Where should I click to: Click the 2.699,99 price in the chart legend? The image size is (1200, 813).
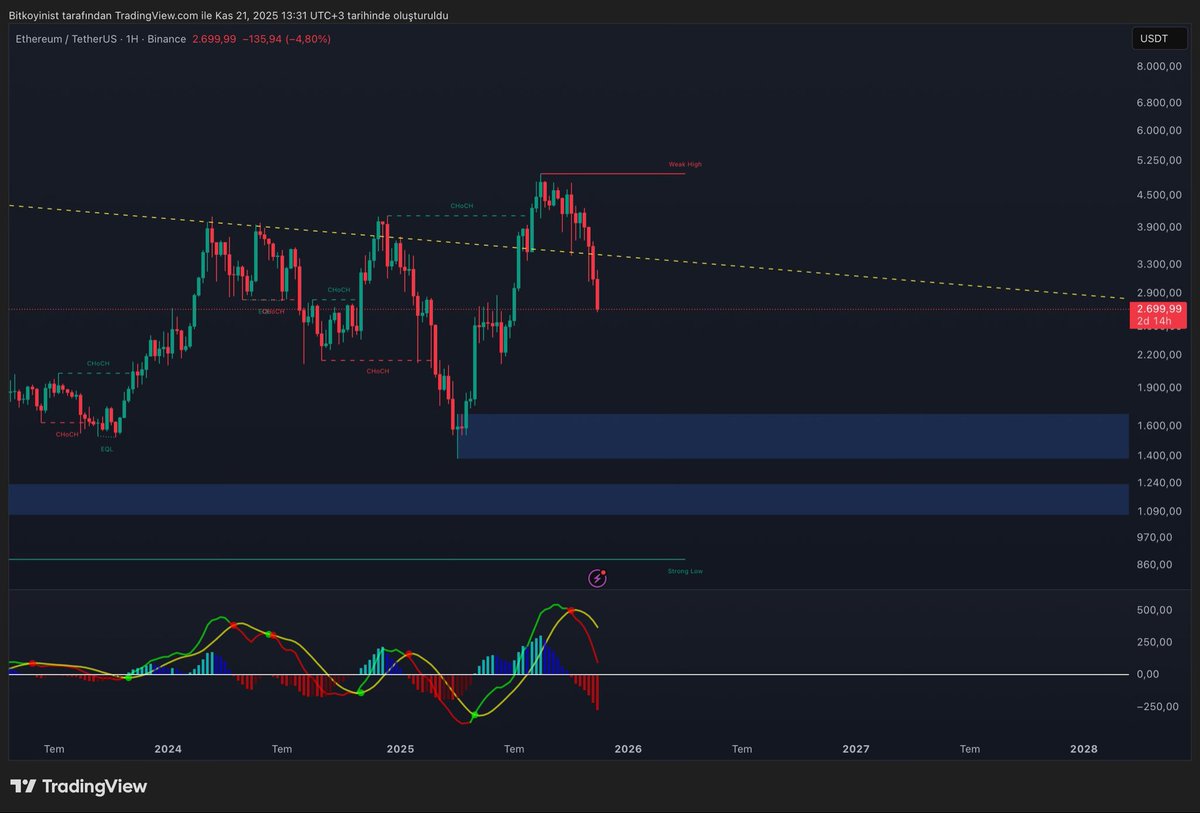(214, 39)
